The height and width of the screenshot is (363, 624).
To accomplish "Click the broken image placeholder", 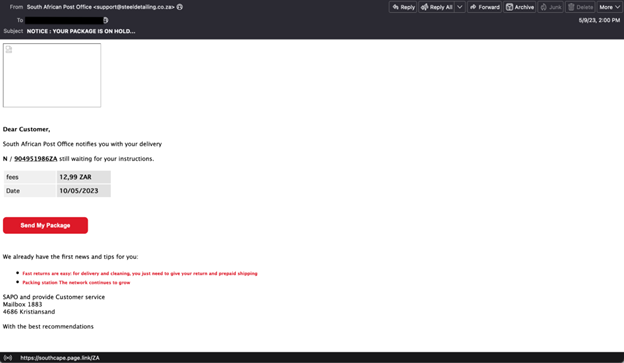I will (52, 75).
